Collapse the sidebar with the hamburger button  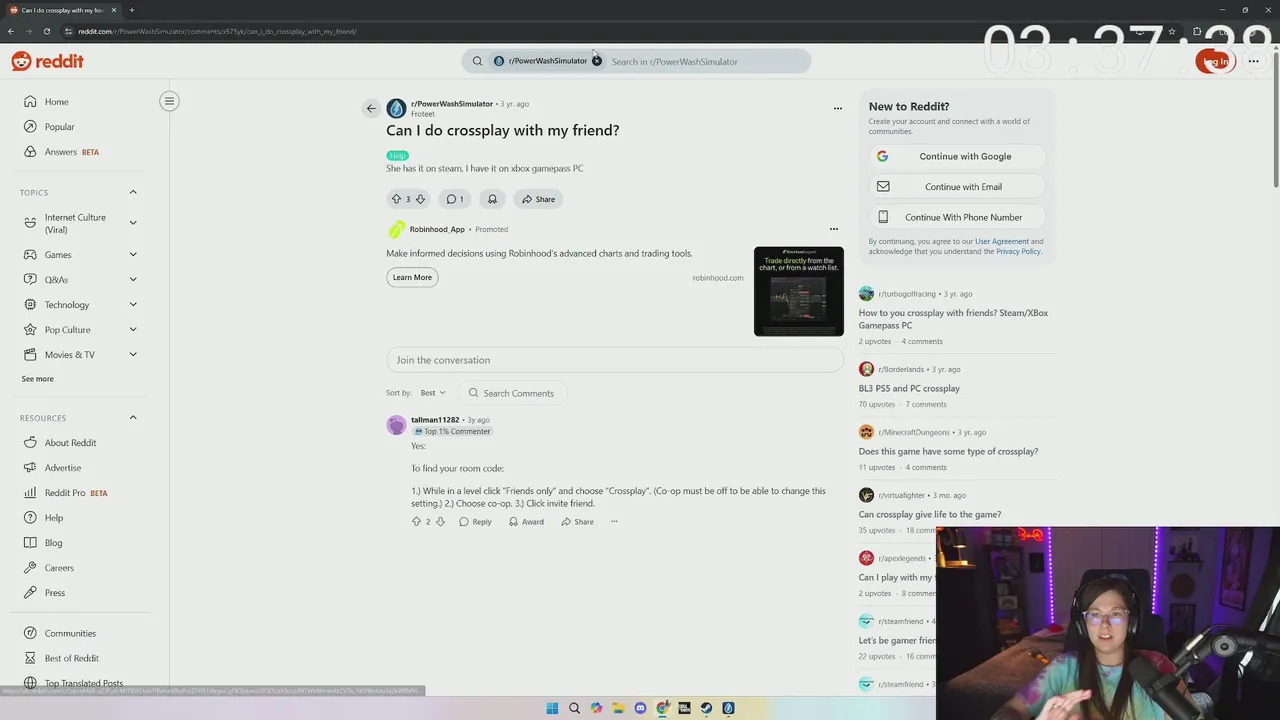(x=169, y=101)
